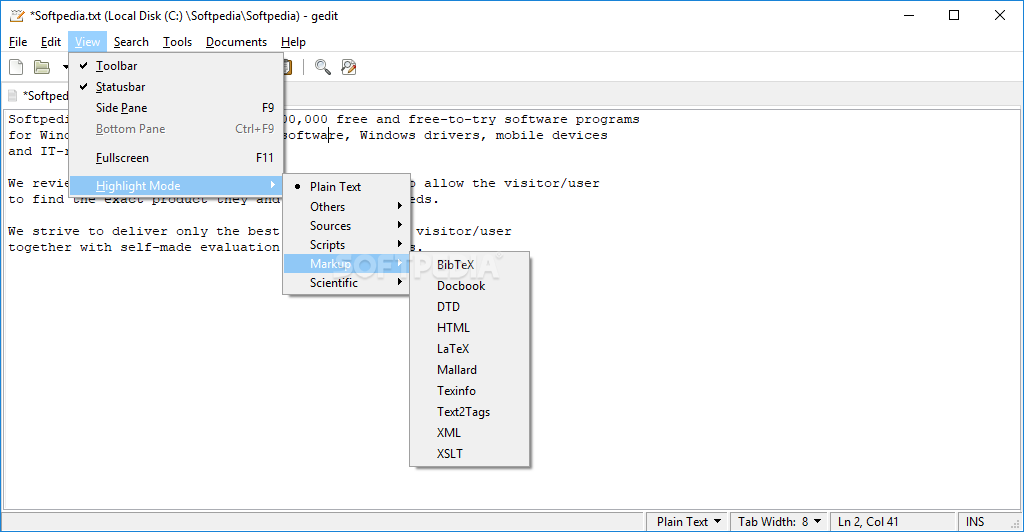
Task: Click 'free-to-try' in the editor text
Action: tap(452, 119)
